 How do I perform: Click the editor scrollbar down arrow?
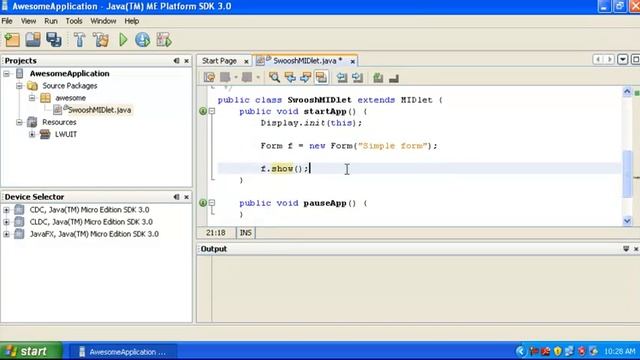coord(627,221)
